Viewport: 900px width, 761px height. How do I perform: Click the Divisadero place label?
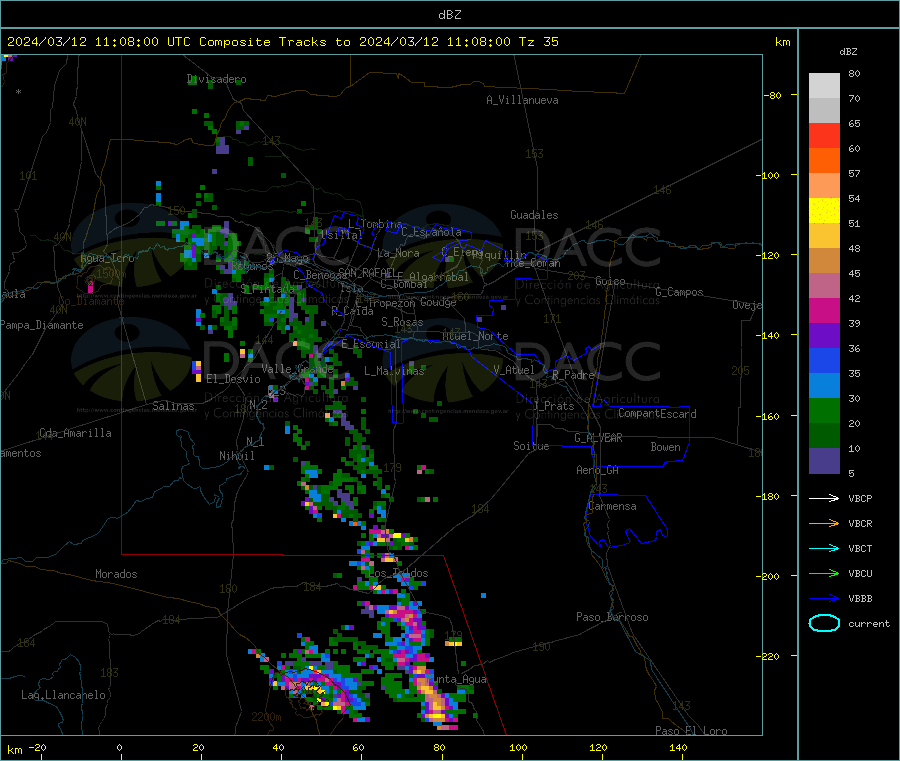coord(217,79)
